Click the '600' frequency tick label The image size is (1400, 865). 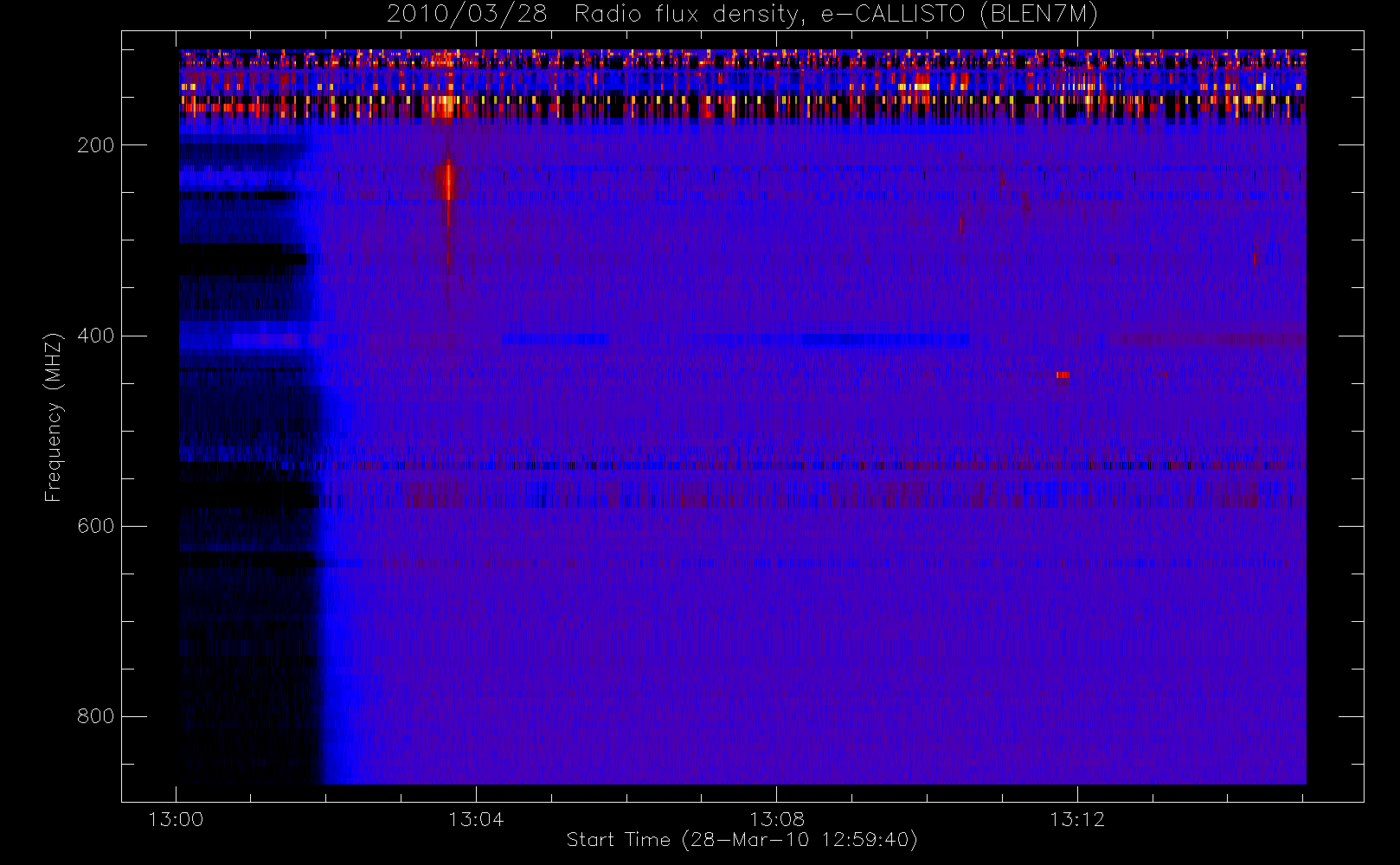[96, 526]
